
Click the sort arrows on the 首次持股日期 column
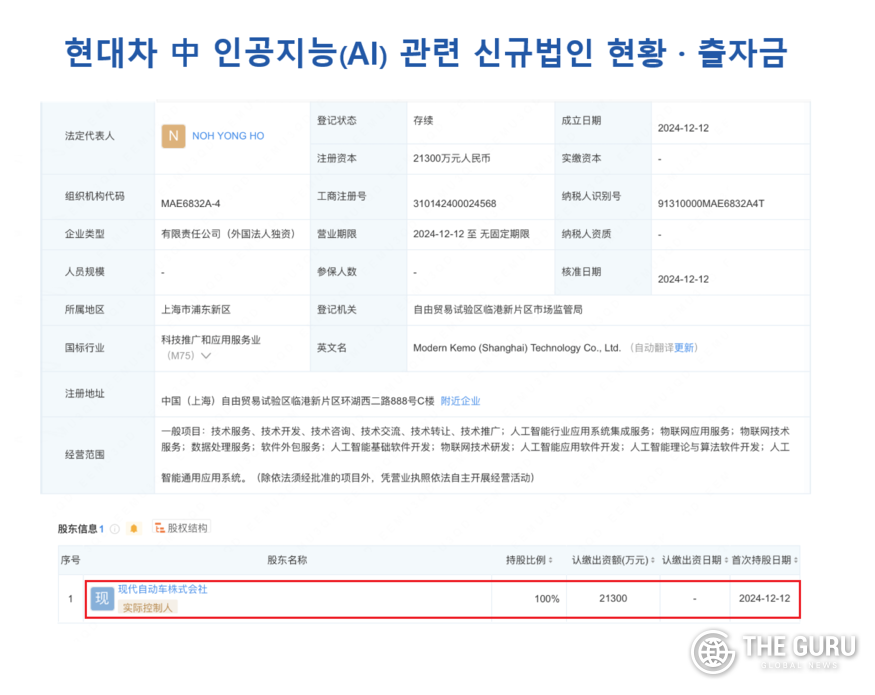coord(796,560)
